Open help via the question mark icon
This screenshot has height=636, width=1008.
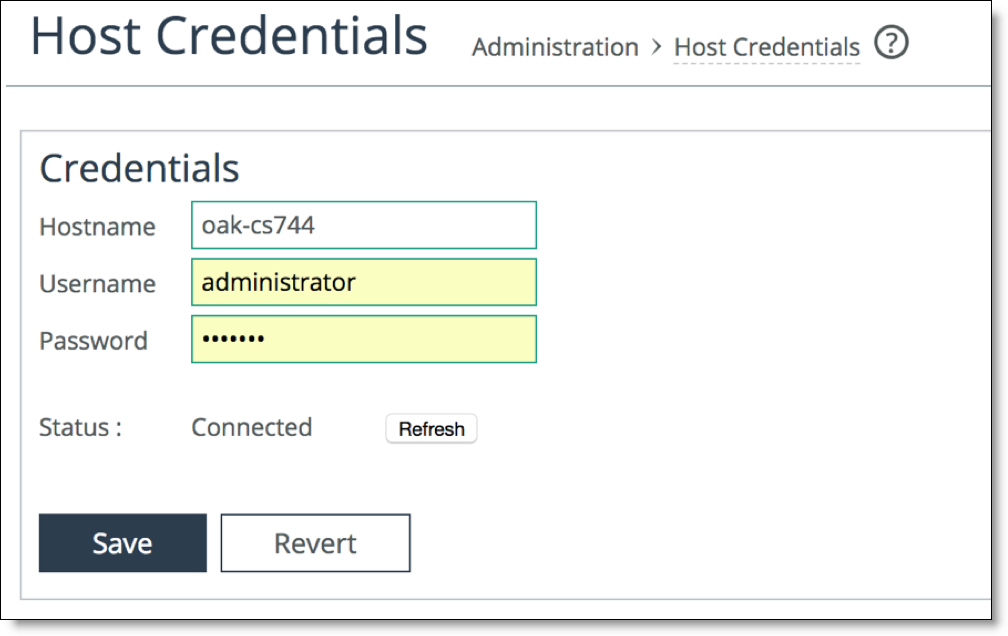891,43
